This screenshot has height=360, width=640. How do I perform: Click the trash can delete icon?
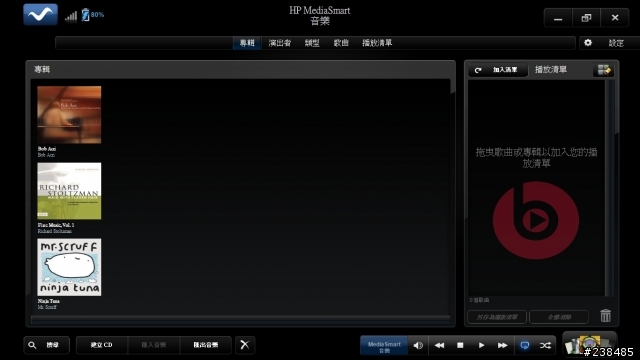(605, 316)
